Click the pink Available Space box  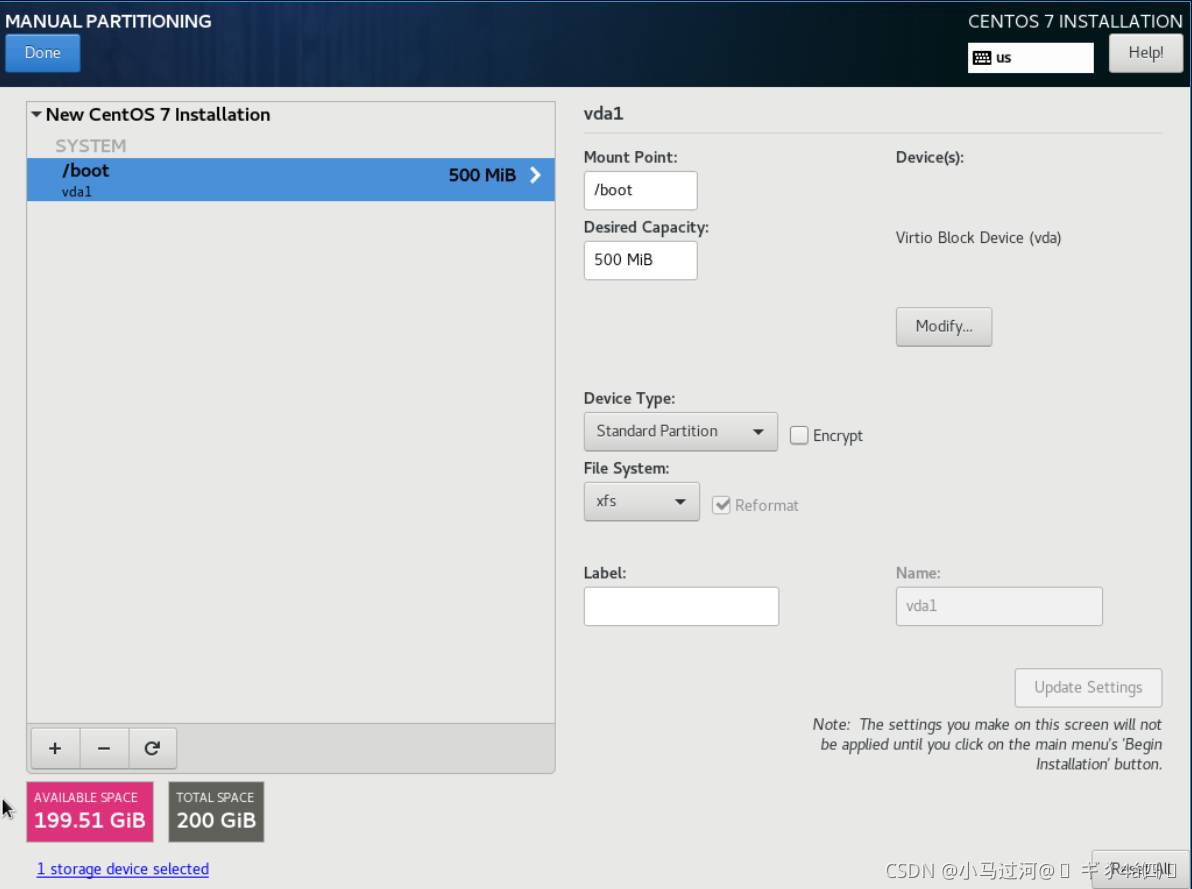pyautogui.click(x=90, y=811)
